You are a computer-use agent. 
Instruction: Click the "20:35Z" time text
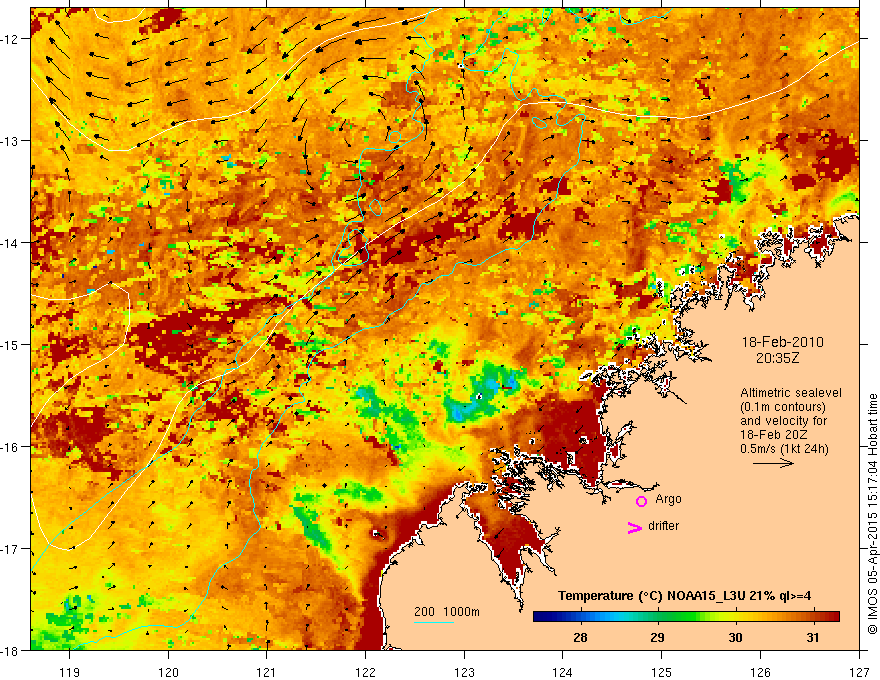(x=777, y=357)
